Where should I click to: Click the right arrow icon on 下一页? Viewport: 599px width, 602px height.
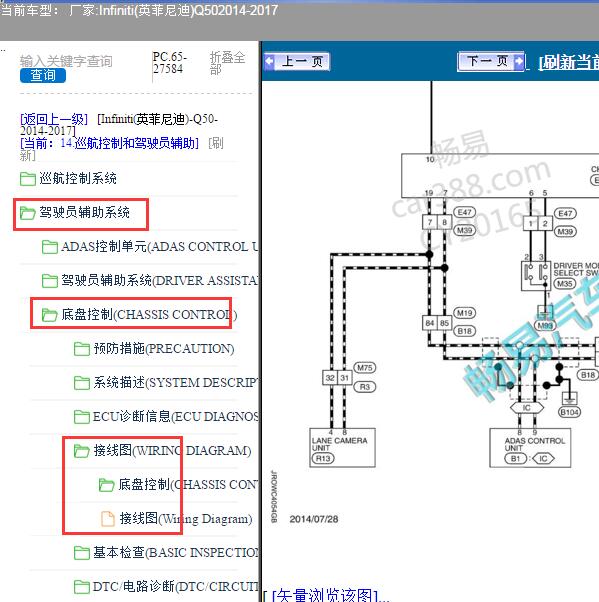pyautogui.click(x=518, y=61)
